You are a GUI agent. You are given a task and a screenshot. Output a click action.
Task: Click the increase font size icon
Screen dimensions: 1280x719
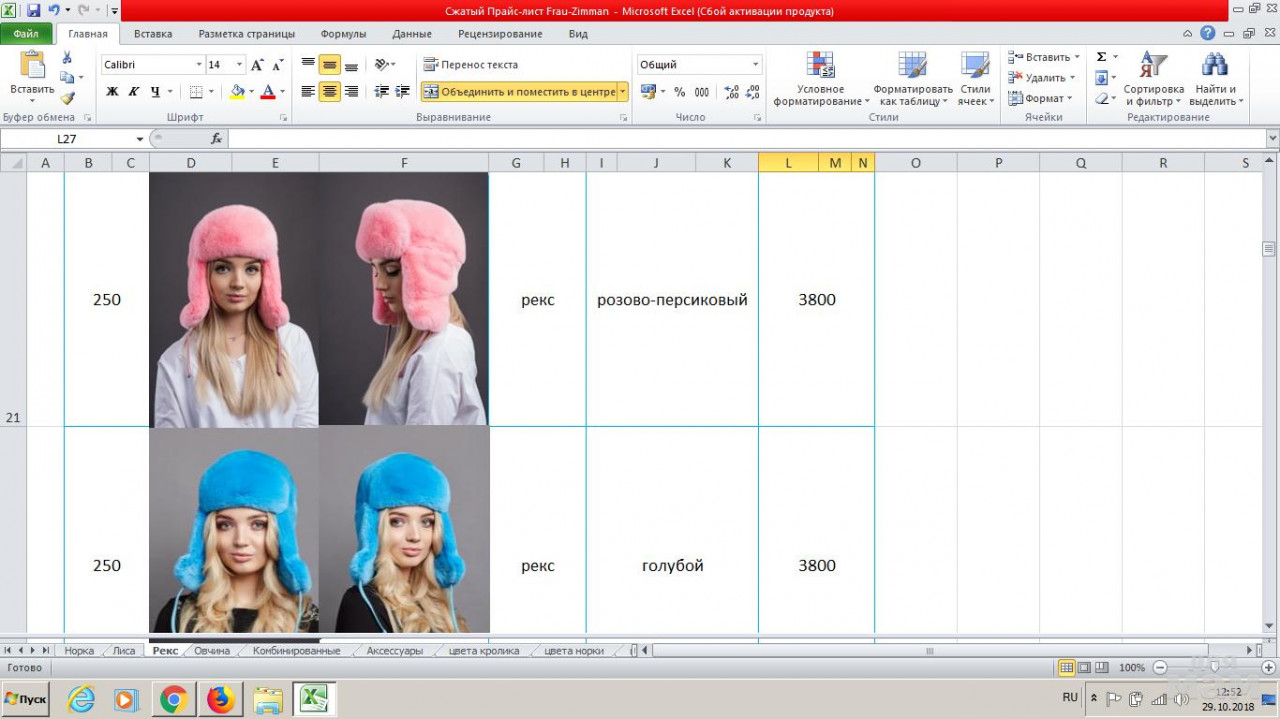click(257, 65)
